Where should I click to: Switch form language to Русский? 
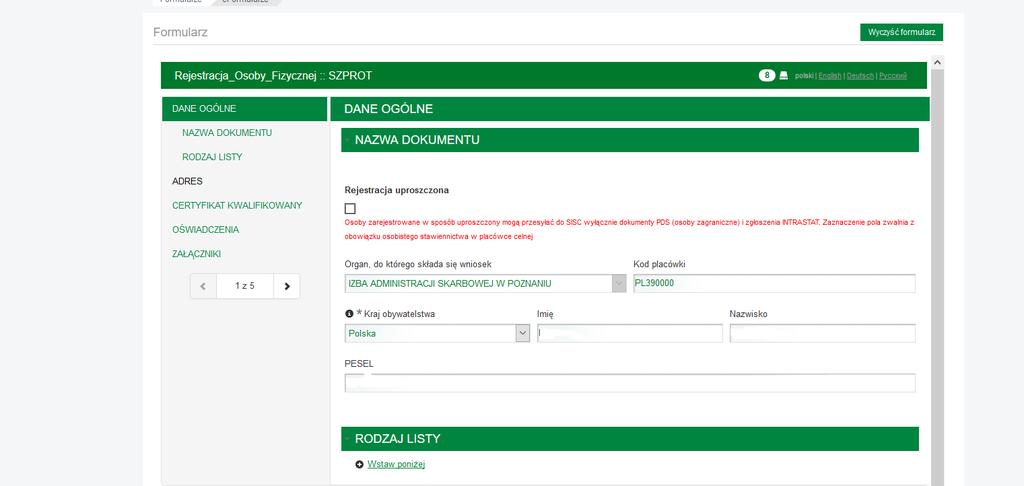click(893, 76)
